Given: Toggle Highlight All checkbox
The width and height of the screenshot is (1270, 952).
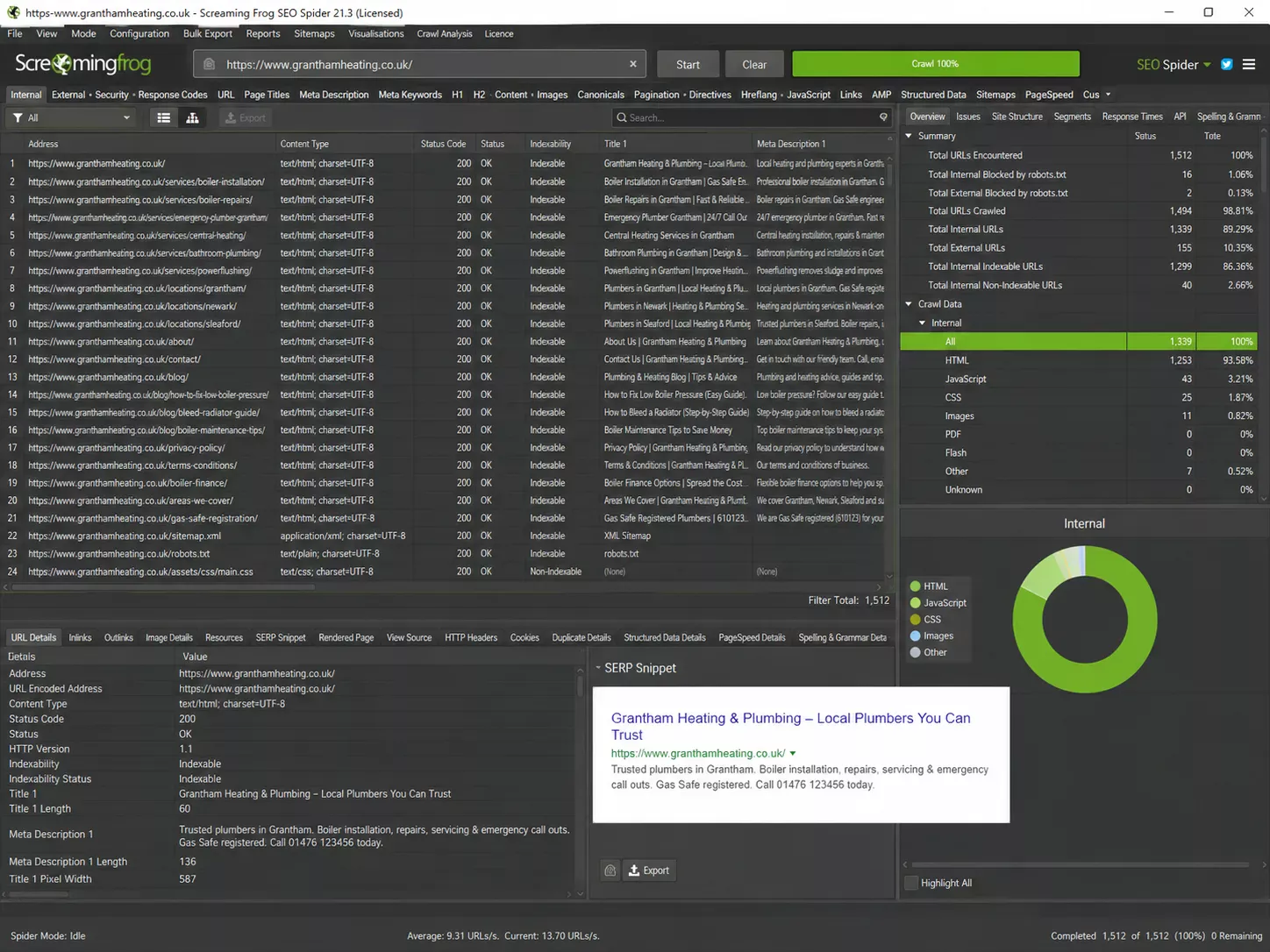Looking at the screenshot, I should click(x=911, y=883).
